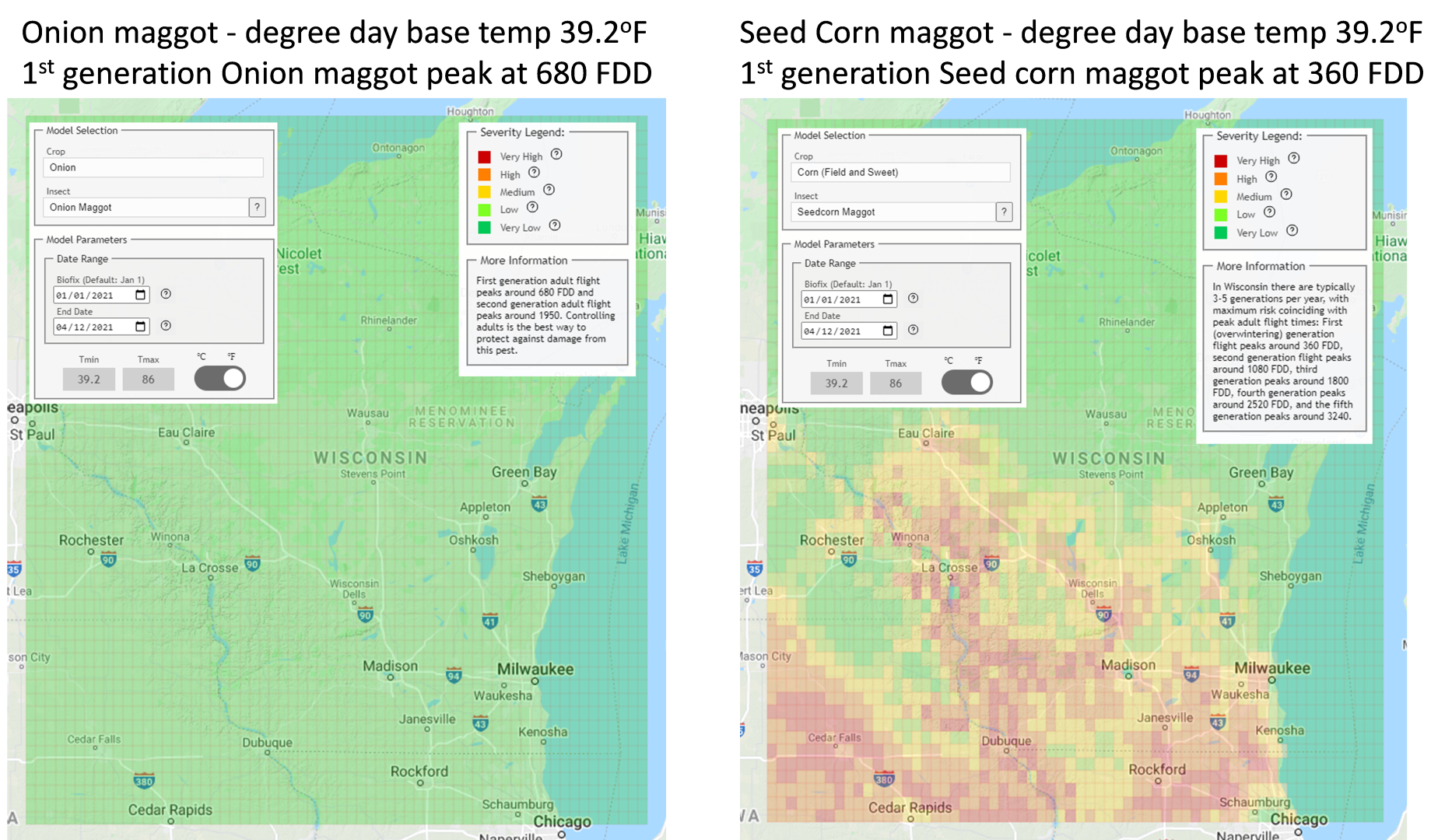The width and height of the screenshot is (1445, 840).
Task: Click Interstate 380 shield on Seed Corn map
Action: click(x=885, y=779)
